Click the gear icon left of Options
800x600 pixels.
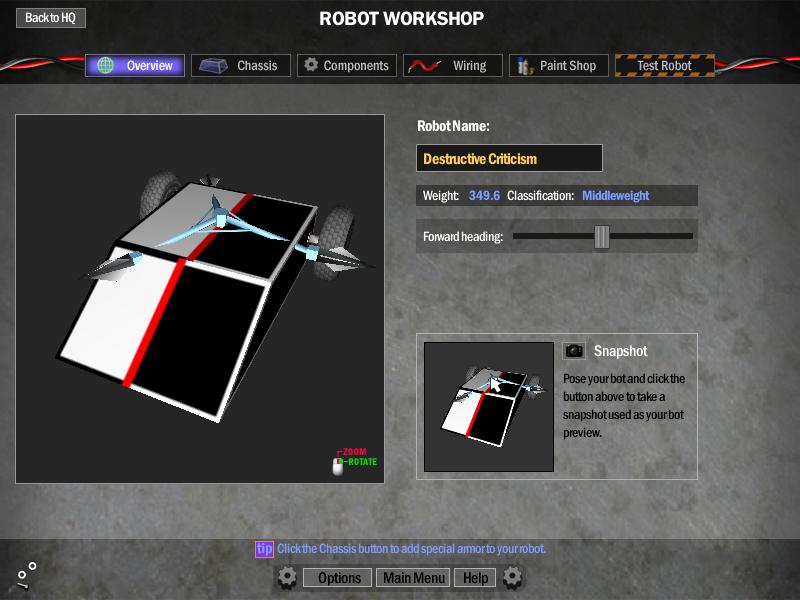coord(287,577)
